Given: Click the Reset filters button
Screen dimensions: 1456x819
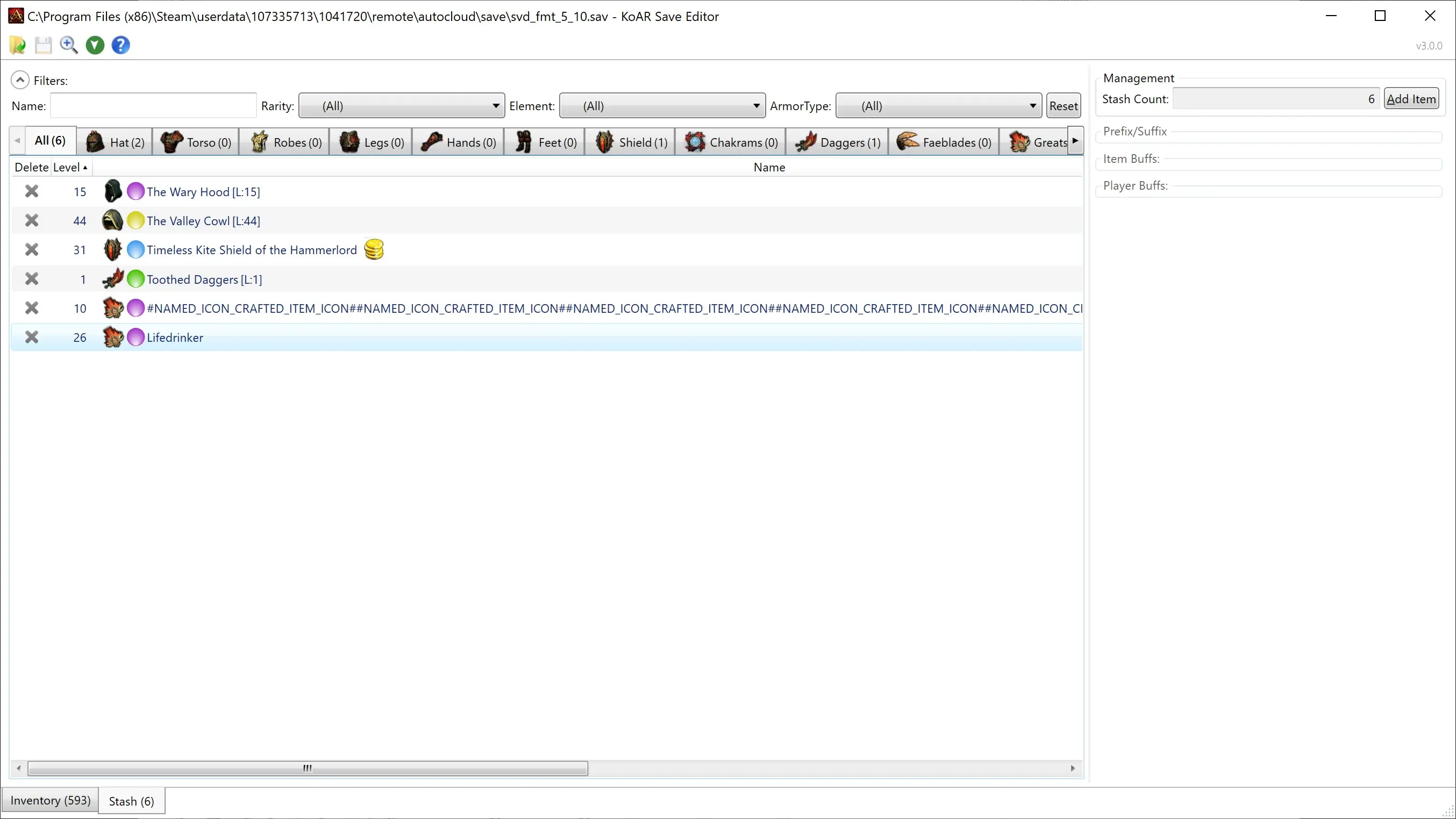Looking at the screenshot, I should click(1063, 105).
